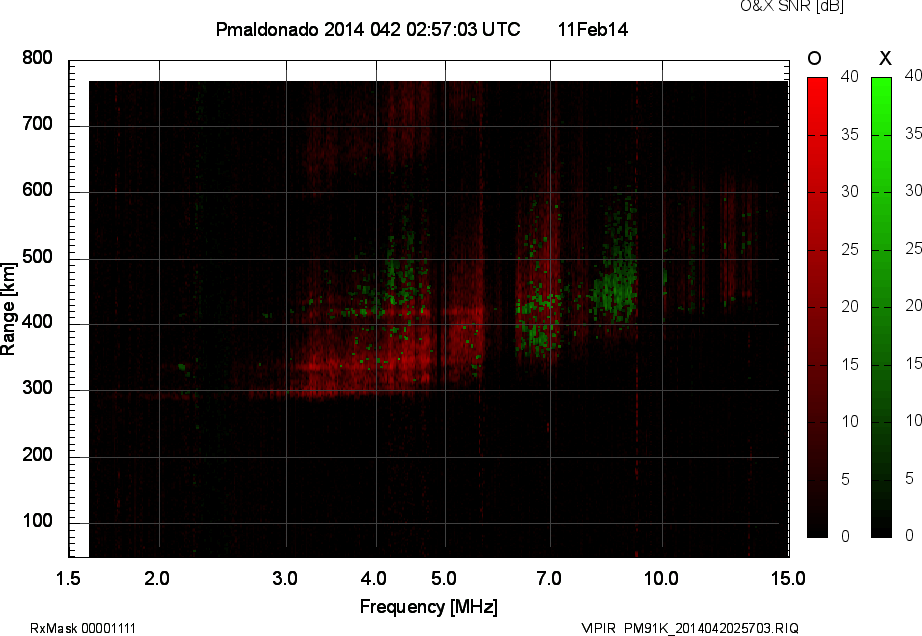Click the 'X' label above green color bar
Screen dimensions: 922x636
(884, 59)
